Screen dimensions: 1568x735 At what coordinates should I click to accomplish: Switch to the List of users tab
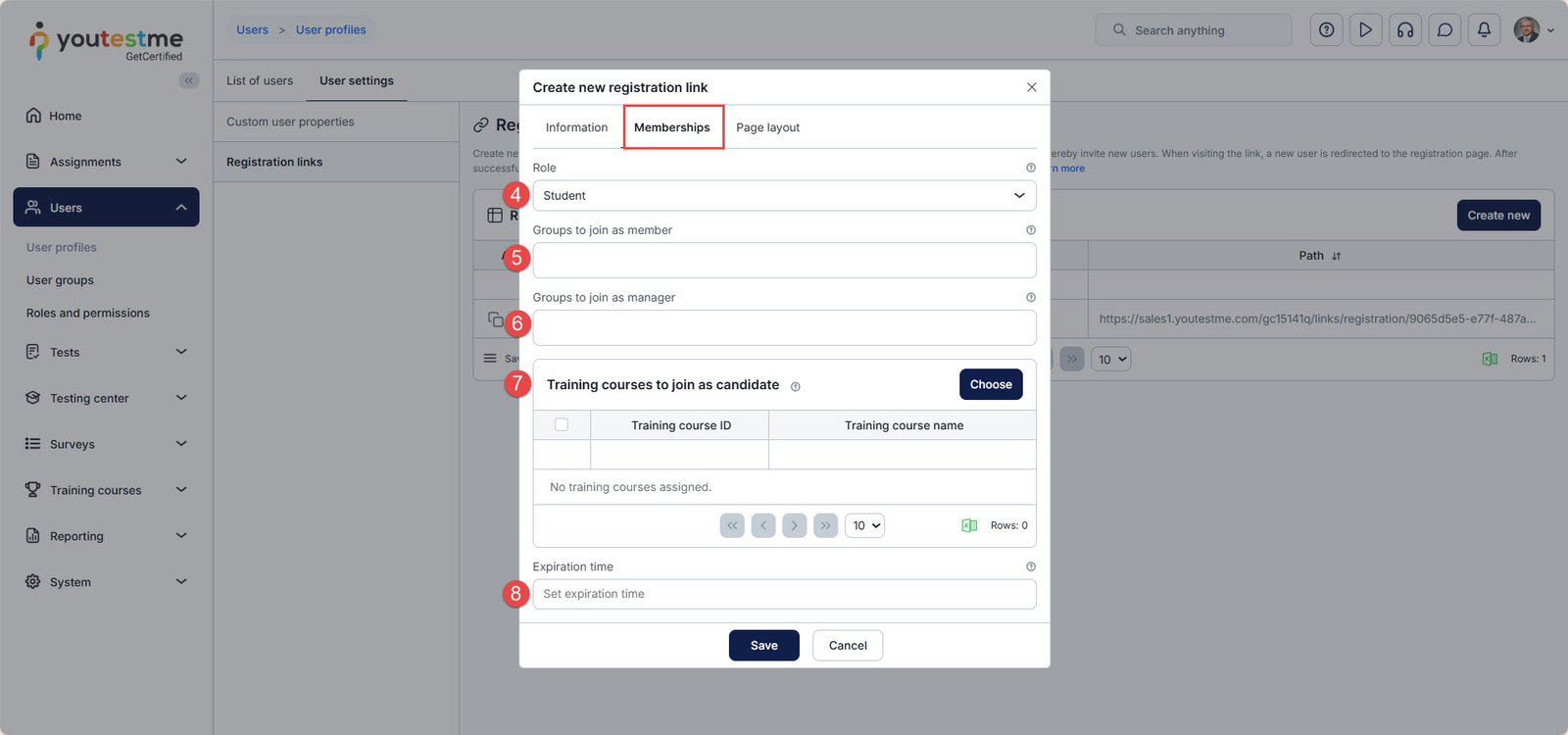coord(260,81)
